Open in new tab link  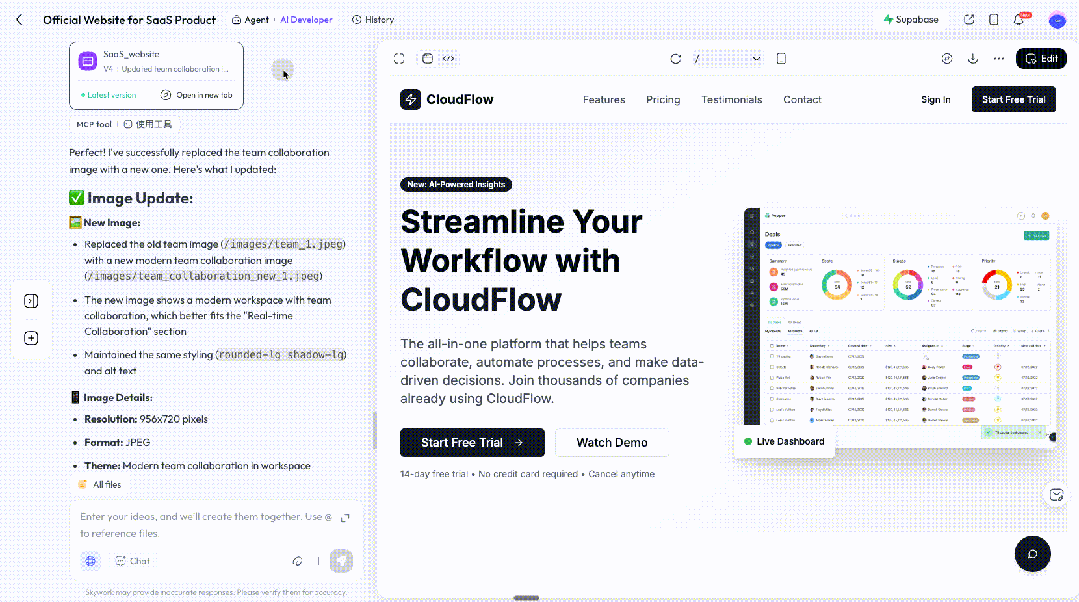[x=197, y=95]
